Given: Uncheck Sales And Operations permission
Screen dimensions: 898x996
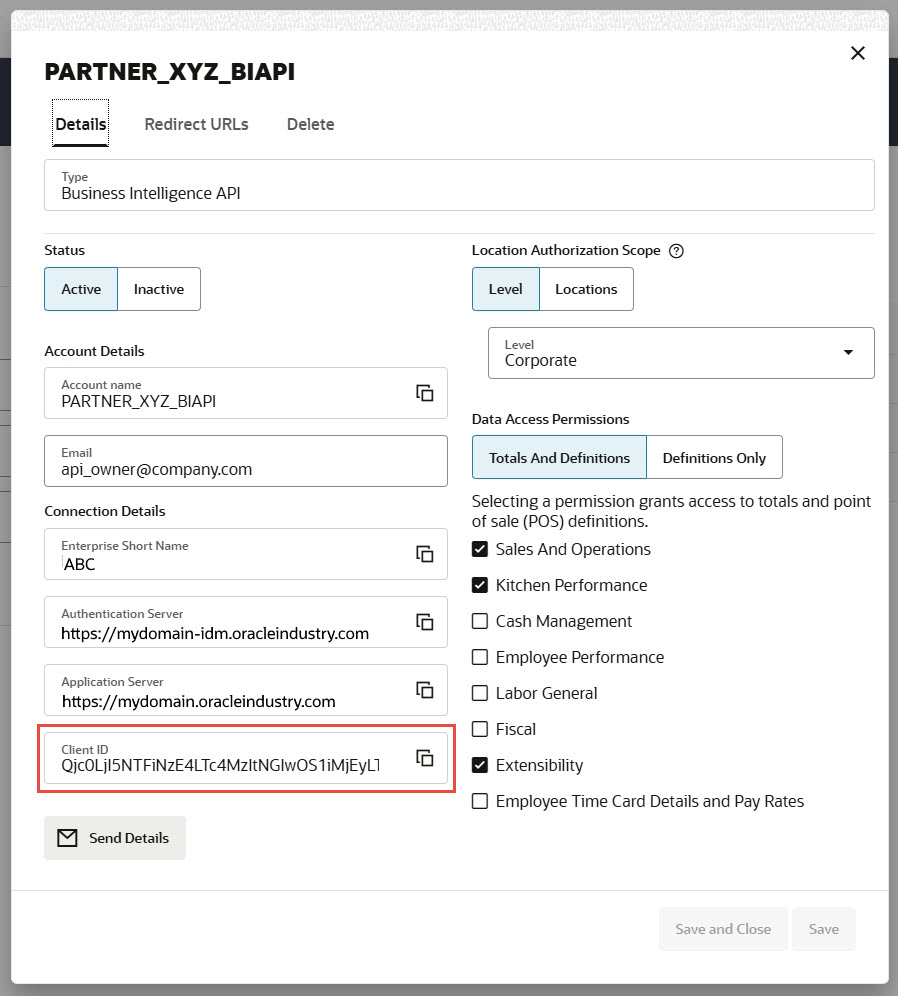Looking at the screenshot, I should click(x=480, y=549).
